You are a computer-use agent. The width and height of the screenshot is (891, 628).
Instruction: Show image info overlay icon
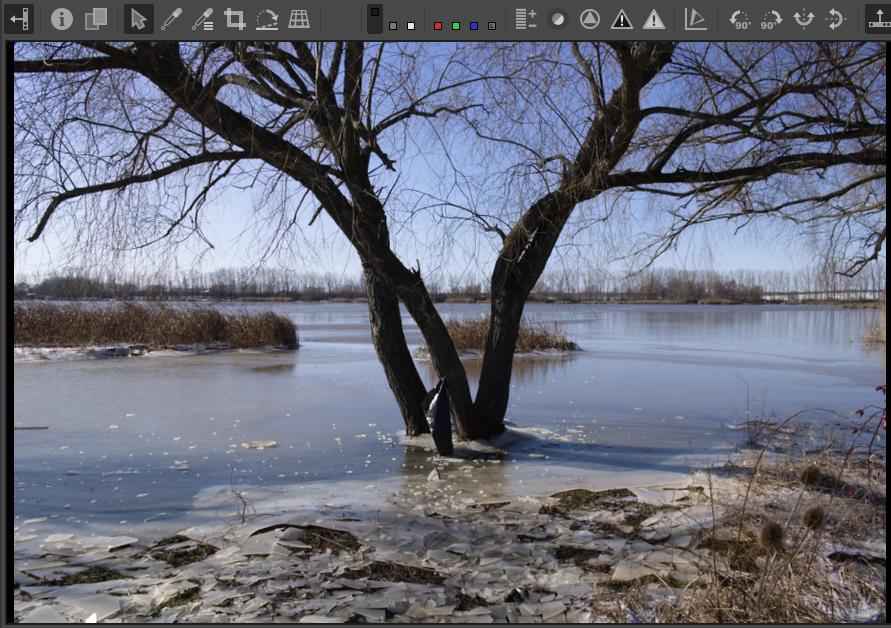click(62, 19)
